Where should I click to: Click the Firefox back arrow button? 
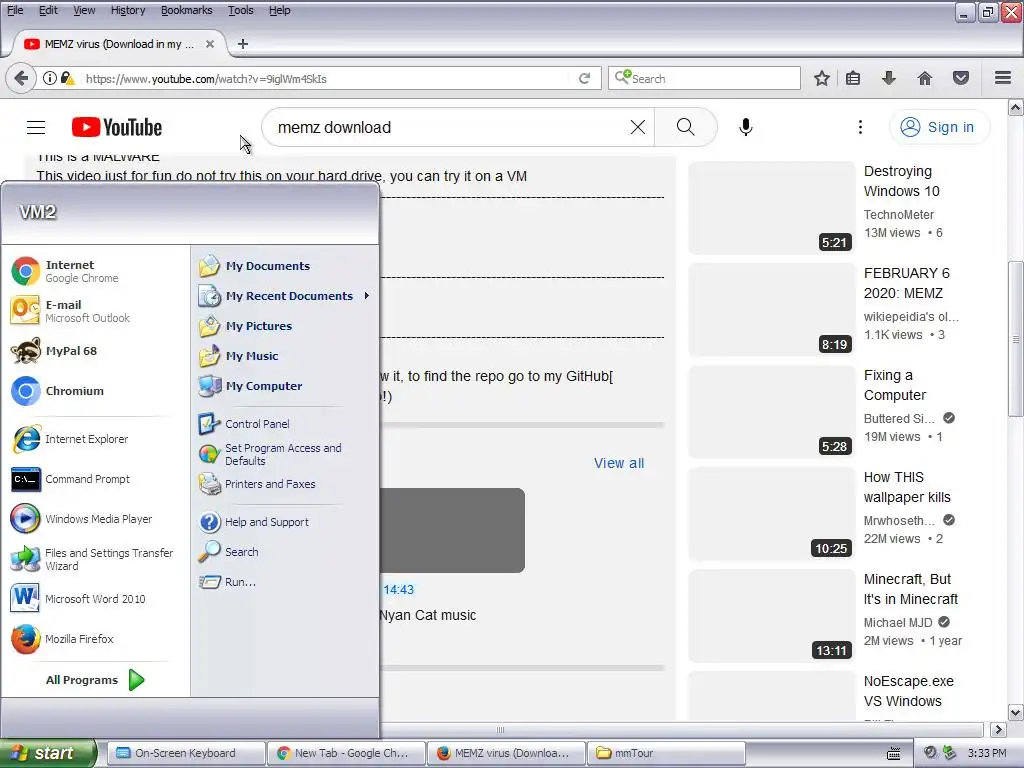(21, 78)
